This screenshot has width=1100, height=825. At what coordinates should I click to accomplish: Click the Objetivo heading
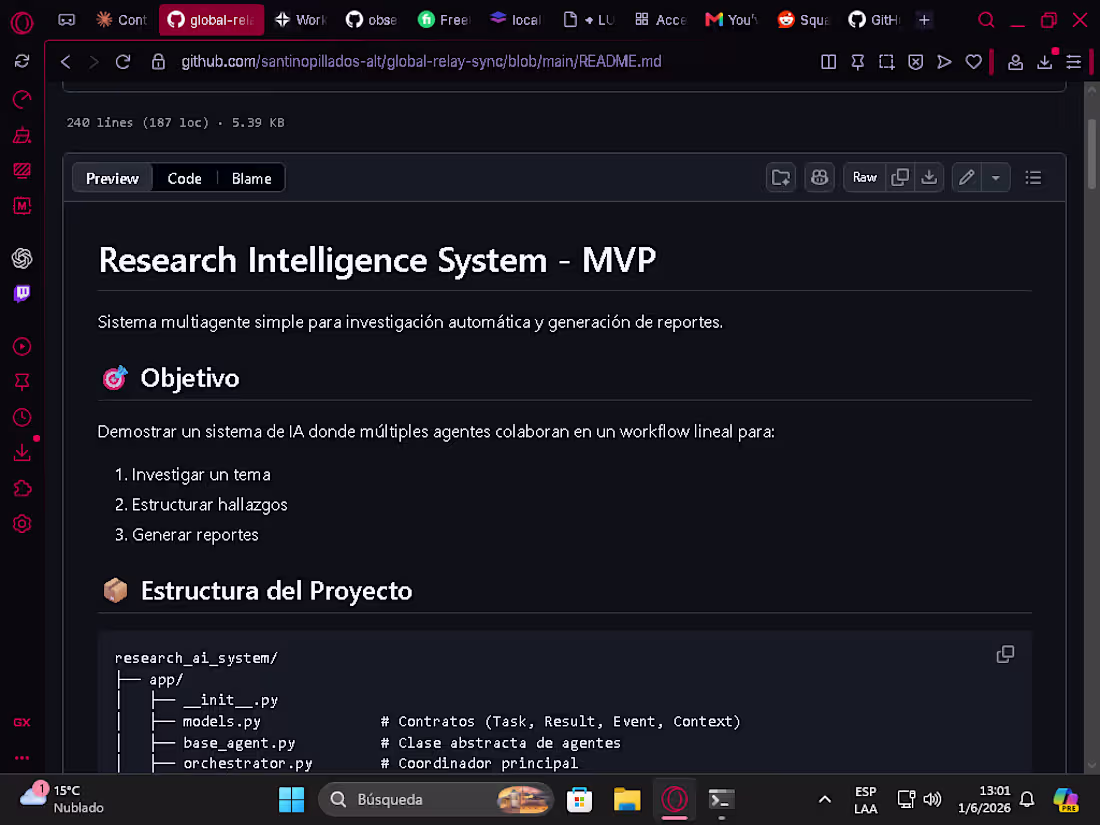click(x=189, y=378)
